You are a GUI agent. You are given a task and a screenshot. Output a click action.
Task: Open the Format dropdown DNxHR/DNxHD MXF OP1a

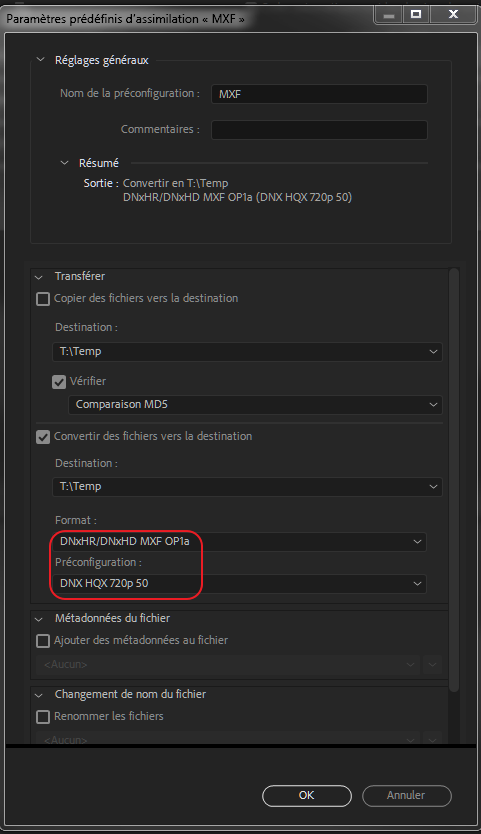pyautogui.click(x=239, y=541)
